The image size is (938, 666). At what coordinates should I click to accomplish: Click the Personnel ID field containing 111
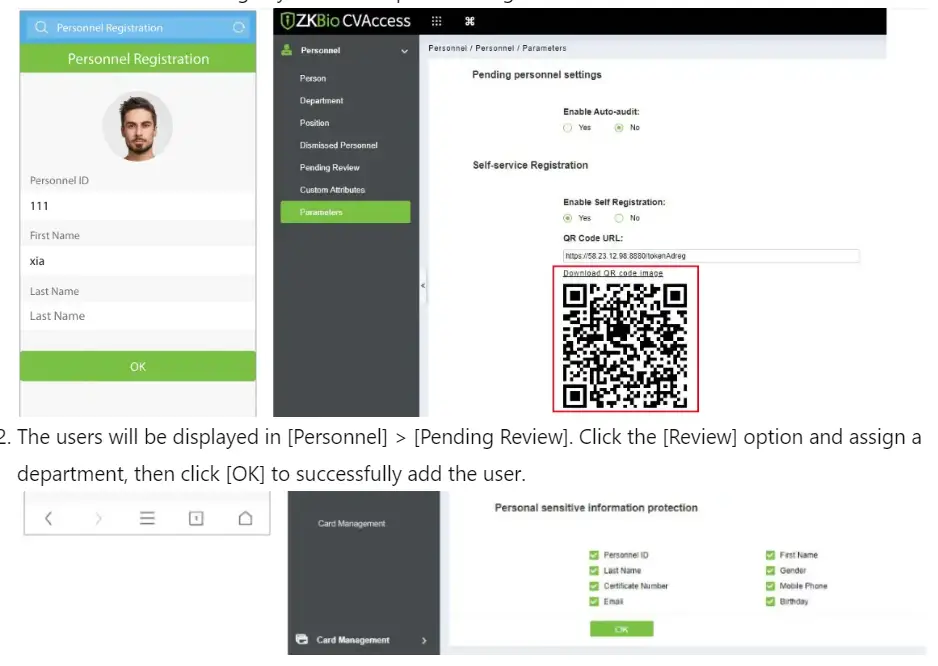pos(138,206)
